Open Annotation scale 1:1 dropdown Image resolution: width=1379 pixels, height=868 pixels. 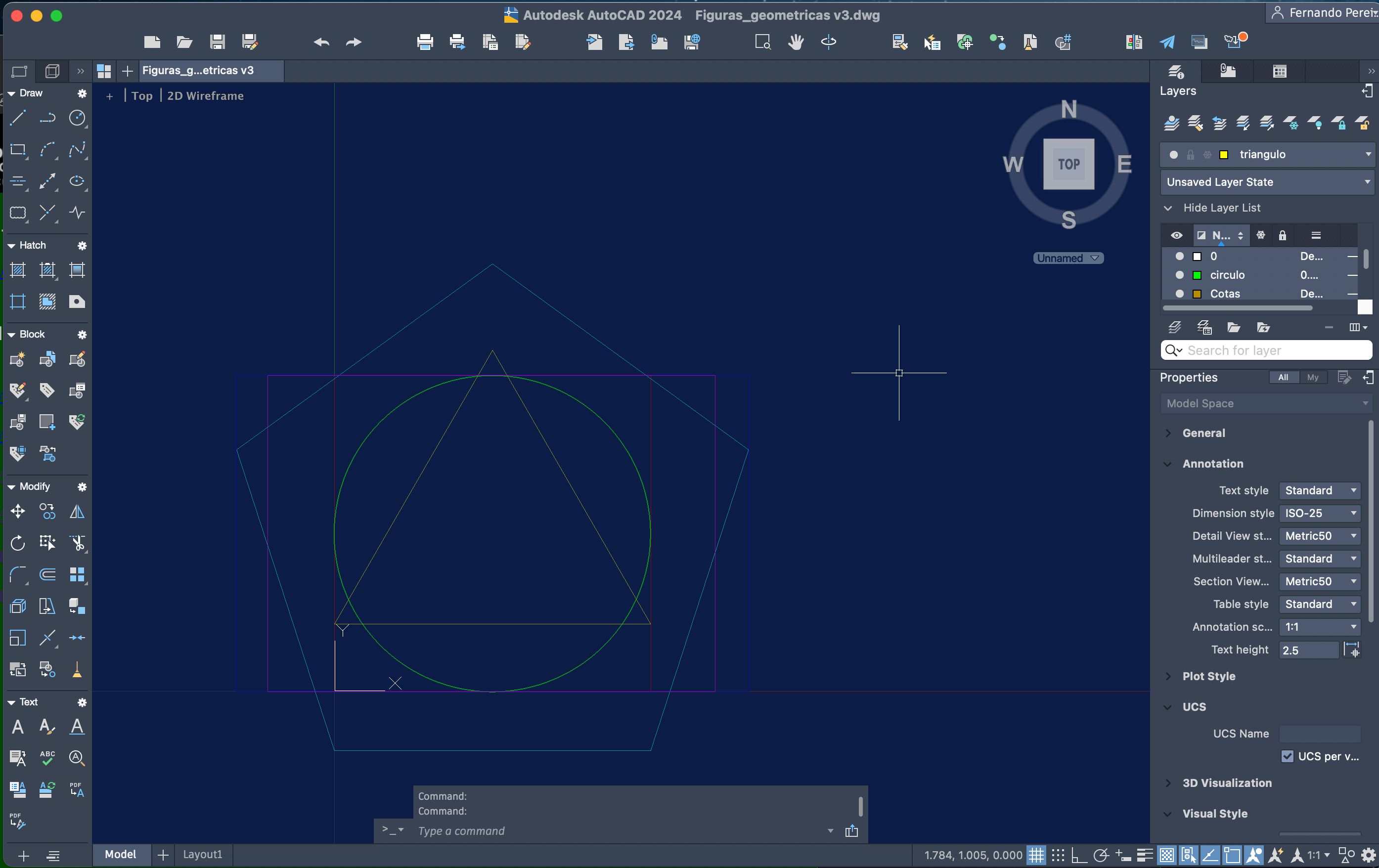pos(1320,627)
